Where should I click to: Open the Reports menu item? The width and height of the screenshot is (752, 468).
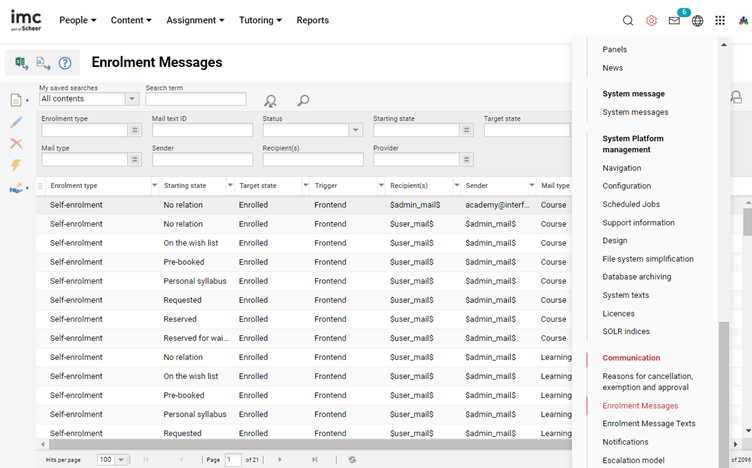(x=312, y=20)
